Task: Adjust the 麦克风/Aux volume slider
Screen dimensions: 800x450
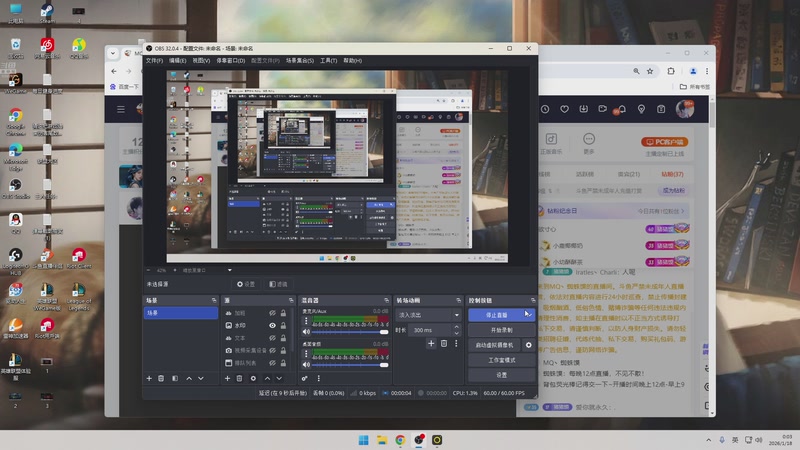Action: pos(350,332)
